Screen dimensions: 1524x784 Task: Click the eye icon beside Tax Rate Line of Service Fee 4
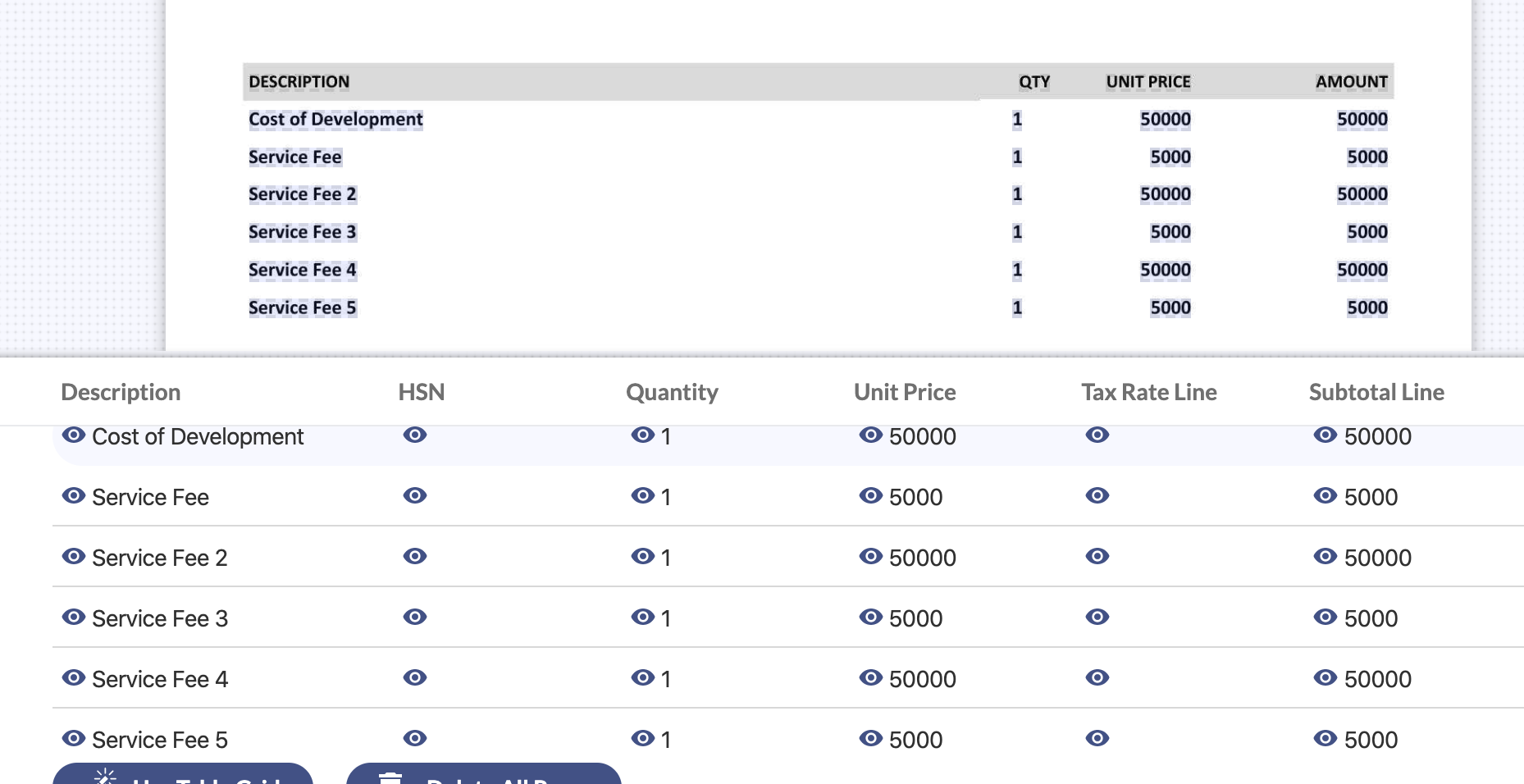click(x=1098, y=677)
